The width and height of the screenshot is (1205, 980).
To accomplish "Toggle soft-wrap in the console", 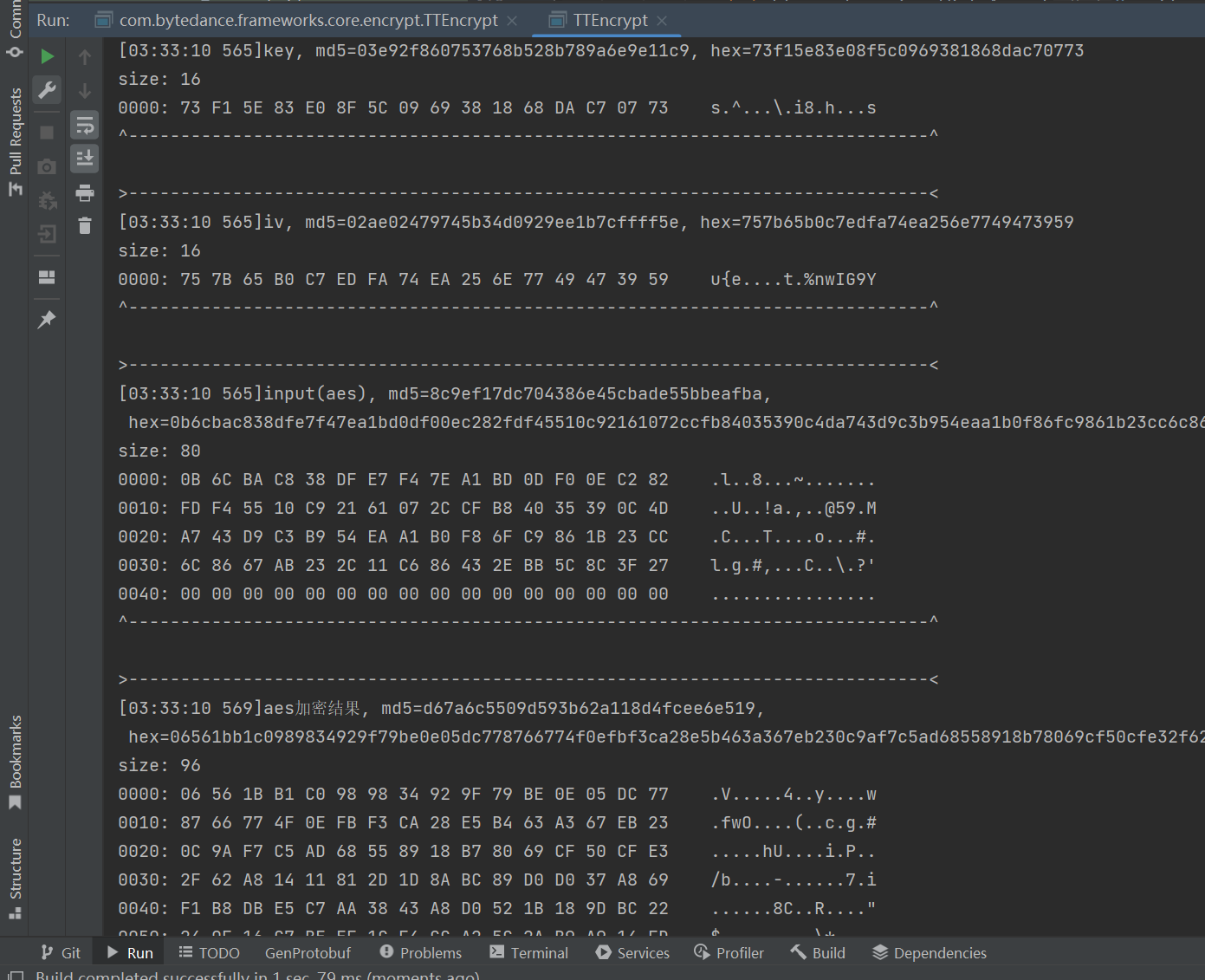I will pos(85,126).
